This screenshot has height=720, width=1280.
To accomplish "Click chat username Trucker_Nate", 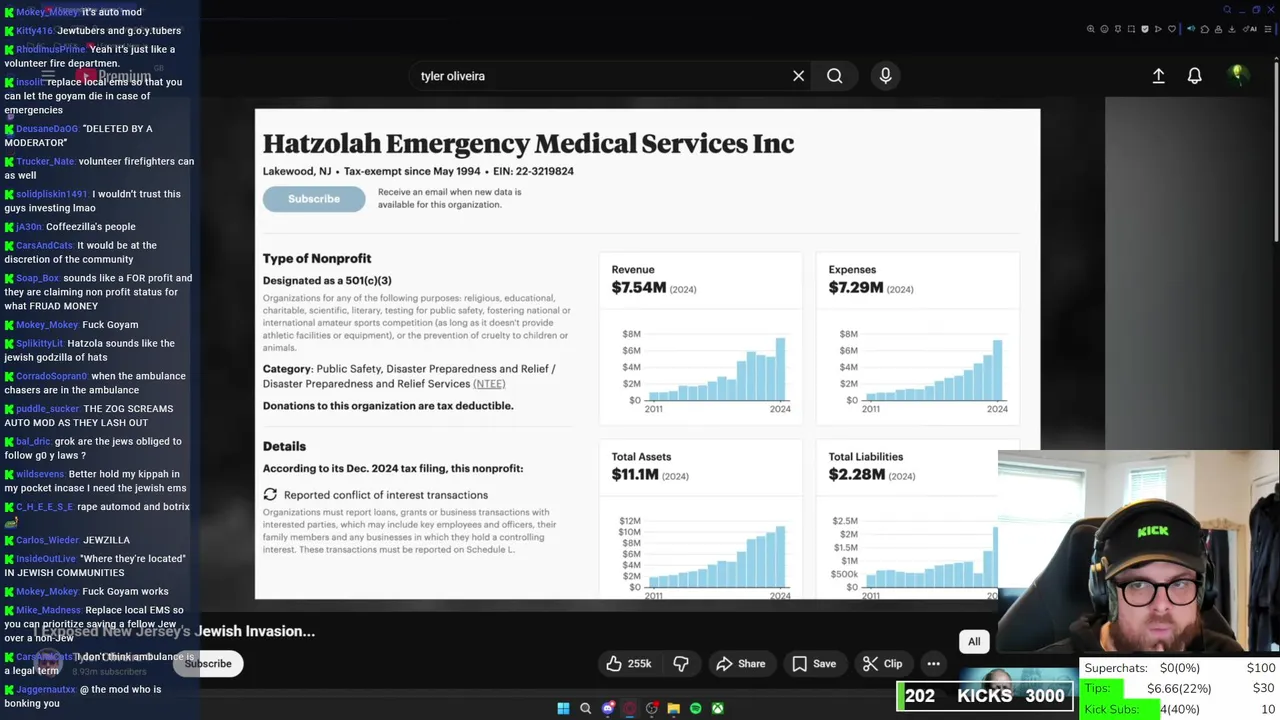I will pyautogui.click(x=45, y=161).
